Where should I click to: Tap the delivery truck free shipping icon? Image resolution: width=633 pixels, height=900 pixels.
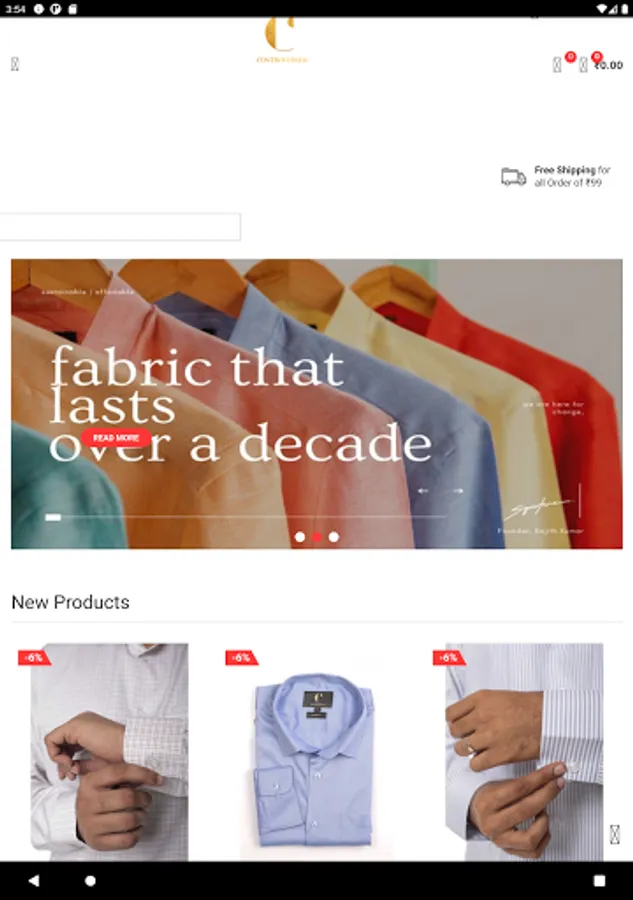coord(513,177)
